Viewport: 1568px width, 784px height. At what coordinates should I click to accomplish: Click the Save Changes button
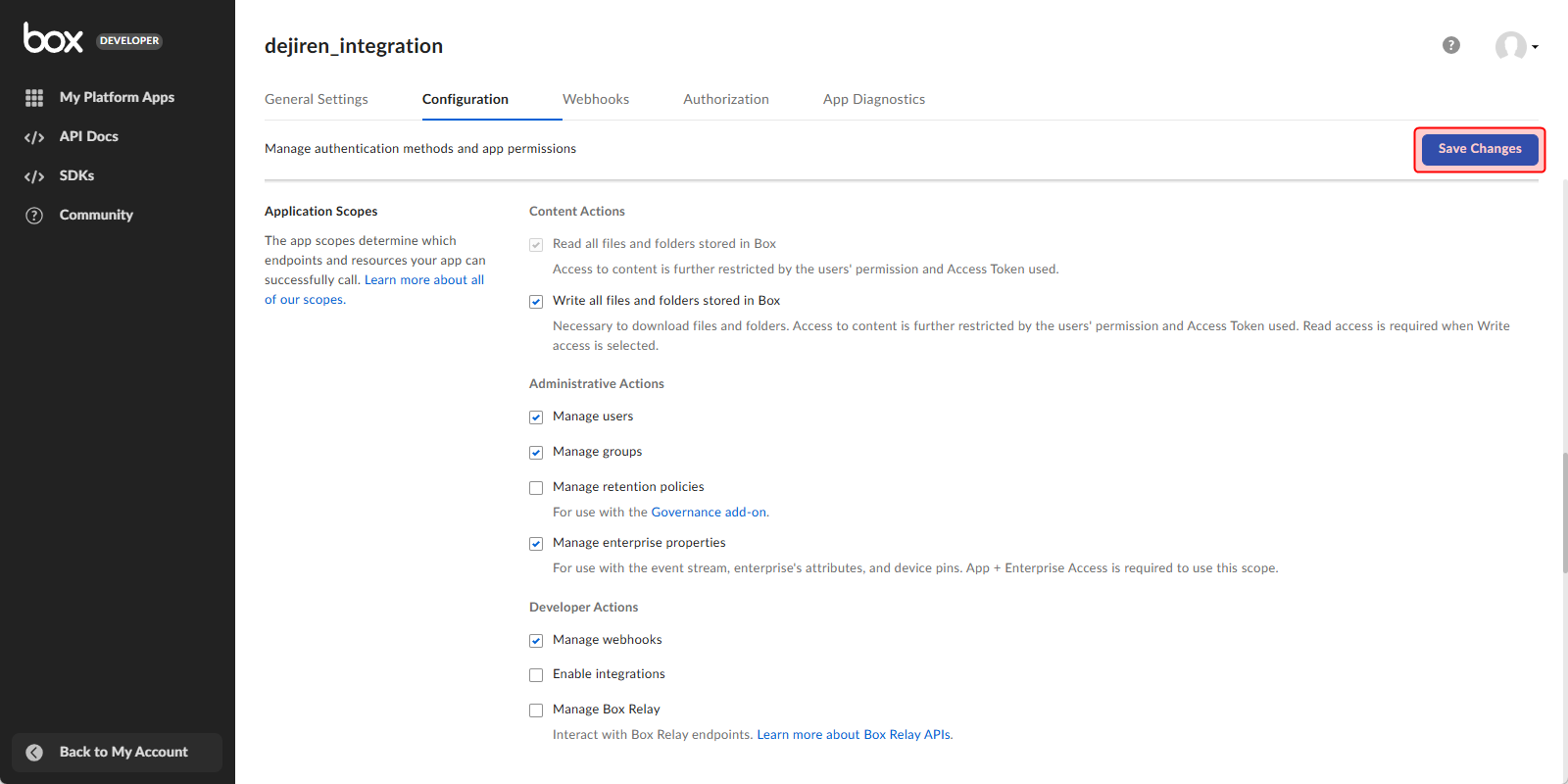click(1480, 149)
